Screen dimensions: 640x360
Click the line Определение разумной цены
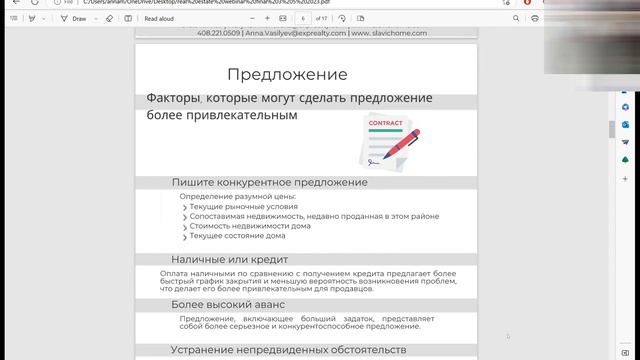tap(238, 196)
